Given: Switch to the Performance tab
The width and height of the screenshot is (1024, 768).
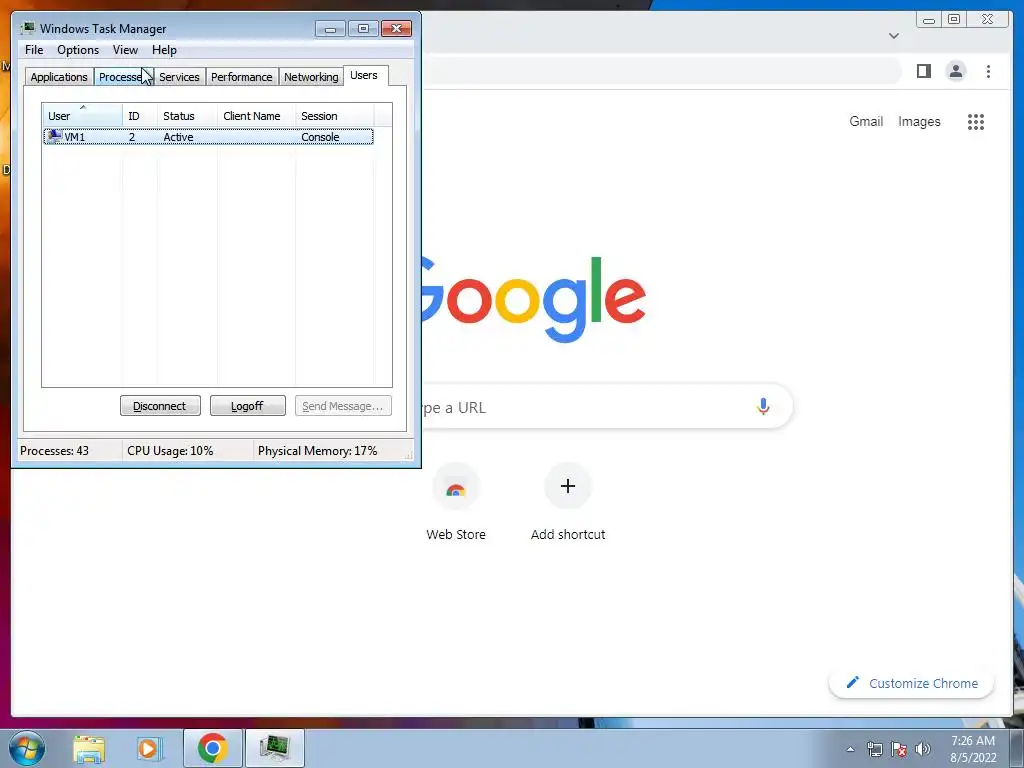Looking at the screenshot, I should 242,77.
